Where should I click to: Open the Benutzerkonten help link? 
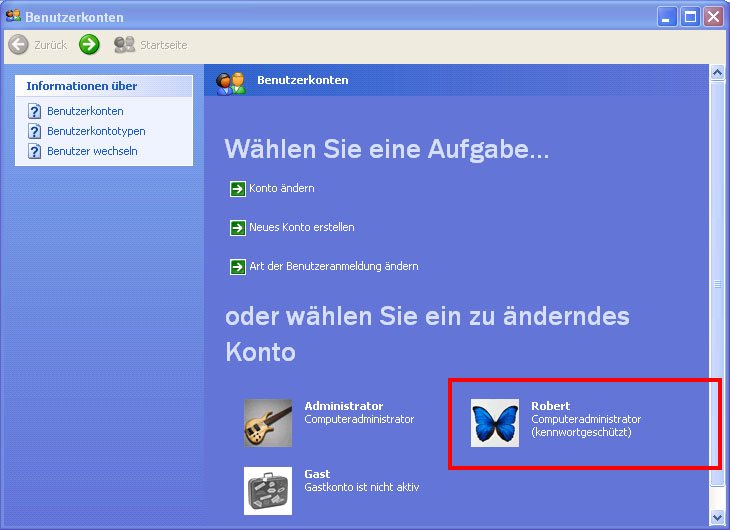click(x=85, y=111)
